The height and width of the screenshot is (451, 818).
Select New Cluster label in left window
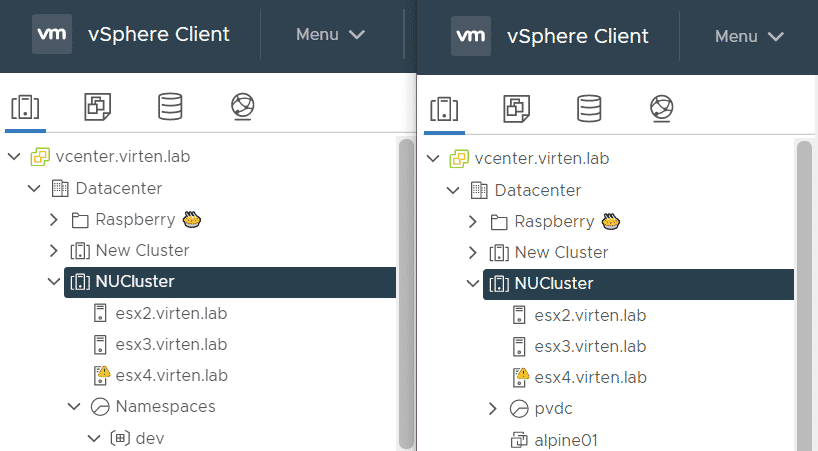coord(142,250)
